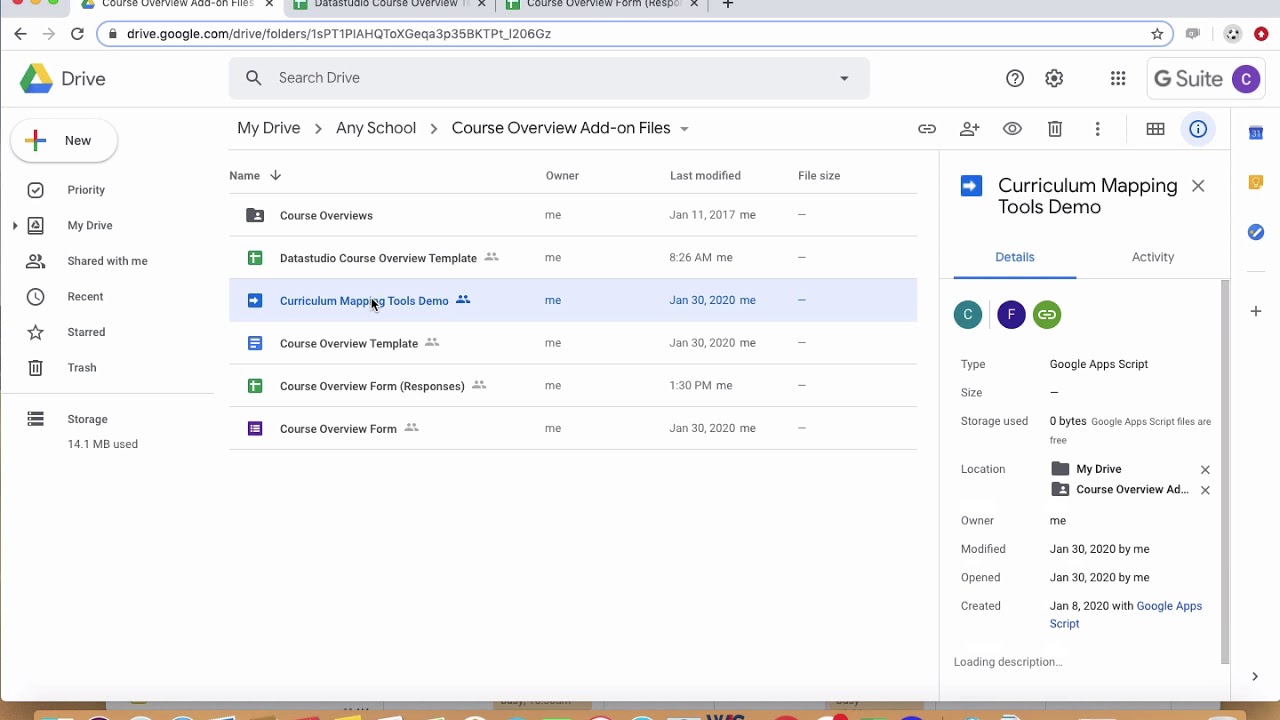Open the Google Apps Script link

[1168, 606]
